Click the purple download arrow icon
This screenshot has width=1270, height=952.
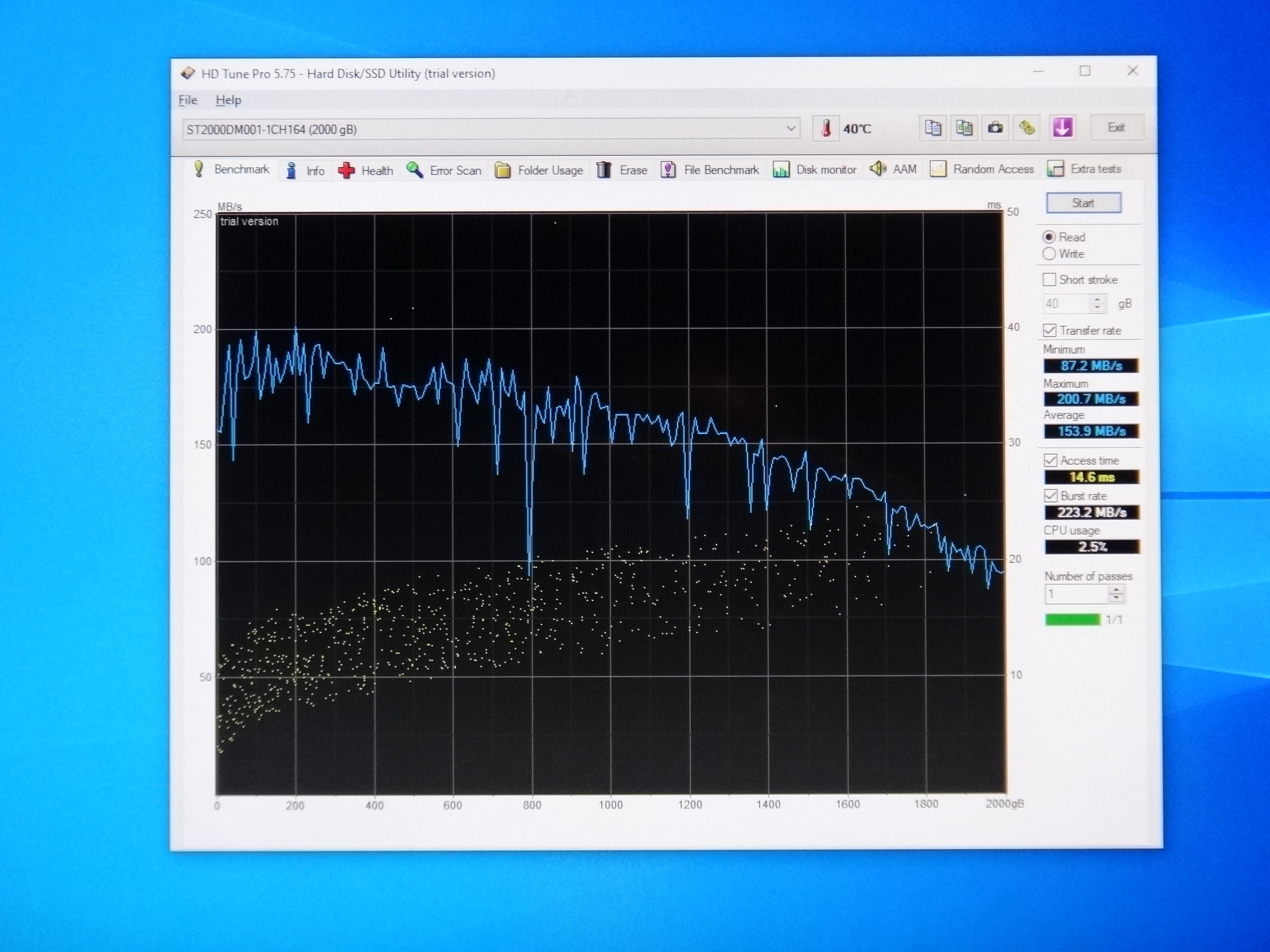1062,127
